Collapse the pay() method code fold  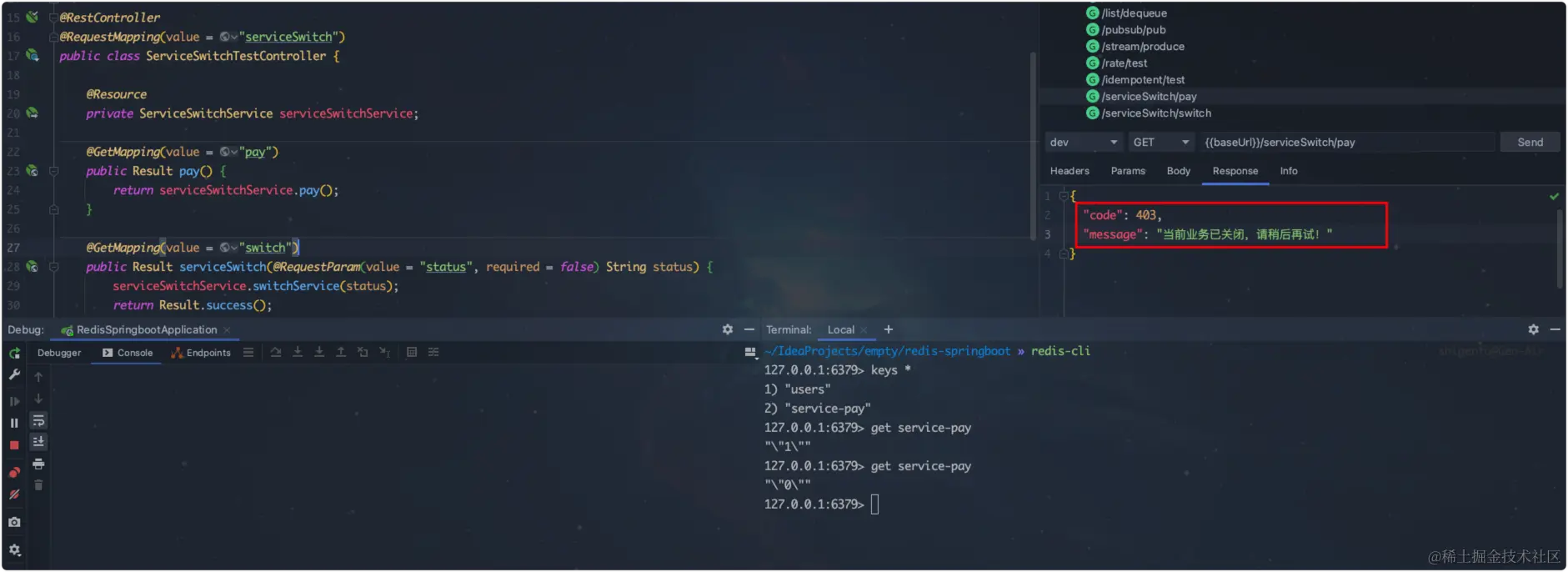[54, 171]
